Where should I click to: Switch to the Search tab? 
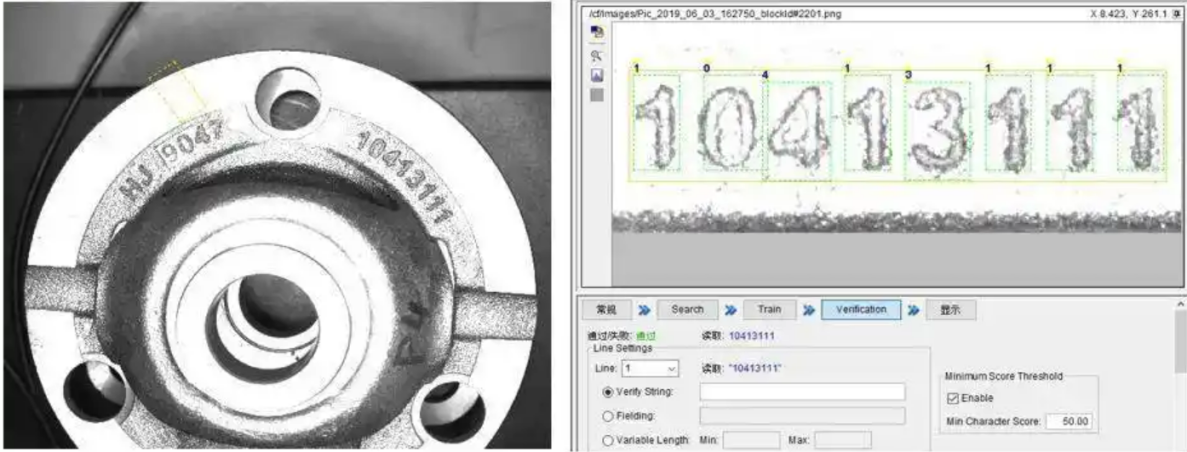coord(687,310)
